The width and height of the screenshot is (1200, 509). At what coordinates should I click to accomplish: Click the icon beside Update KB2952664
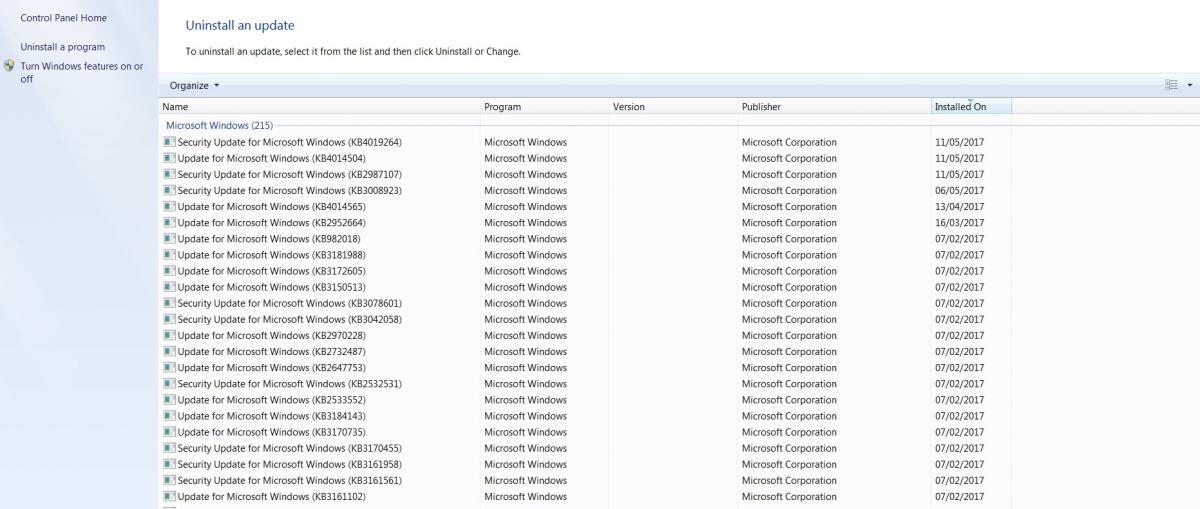pos(169,222)
